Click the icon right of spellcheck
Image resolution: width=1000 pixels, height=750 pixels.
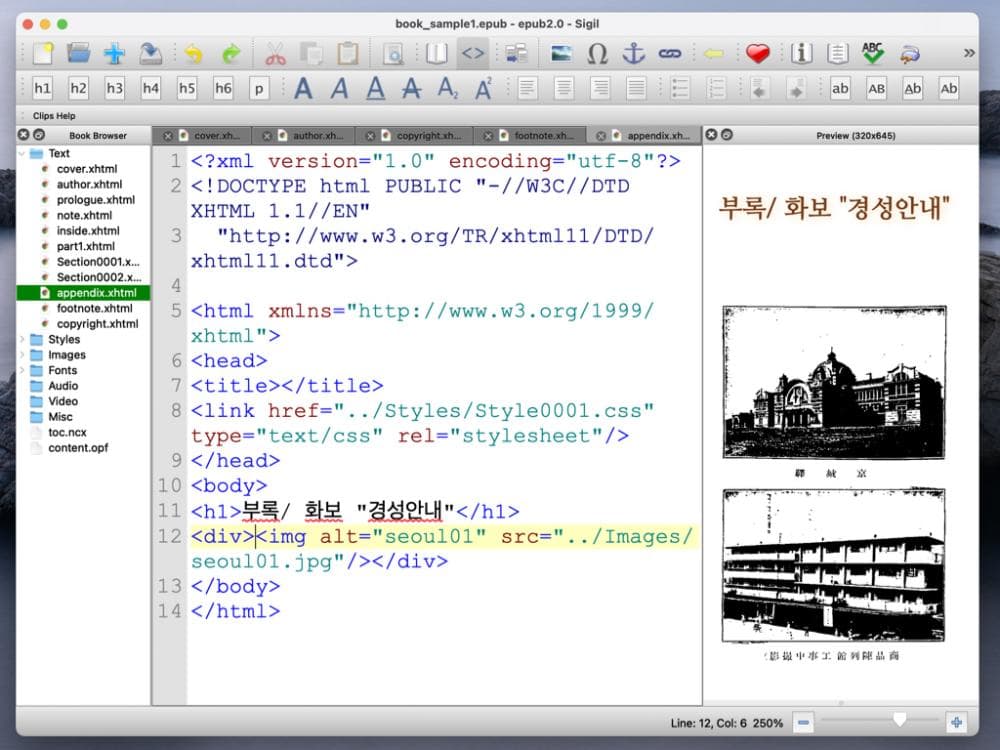[910, 54]
